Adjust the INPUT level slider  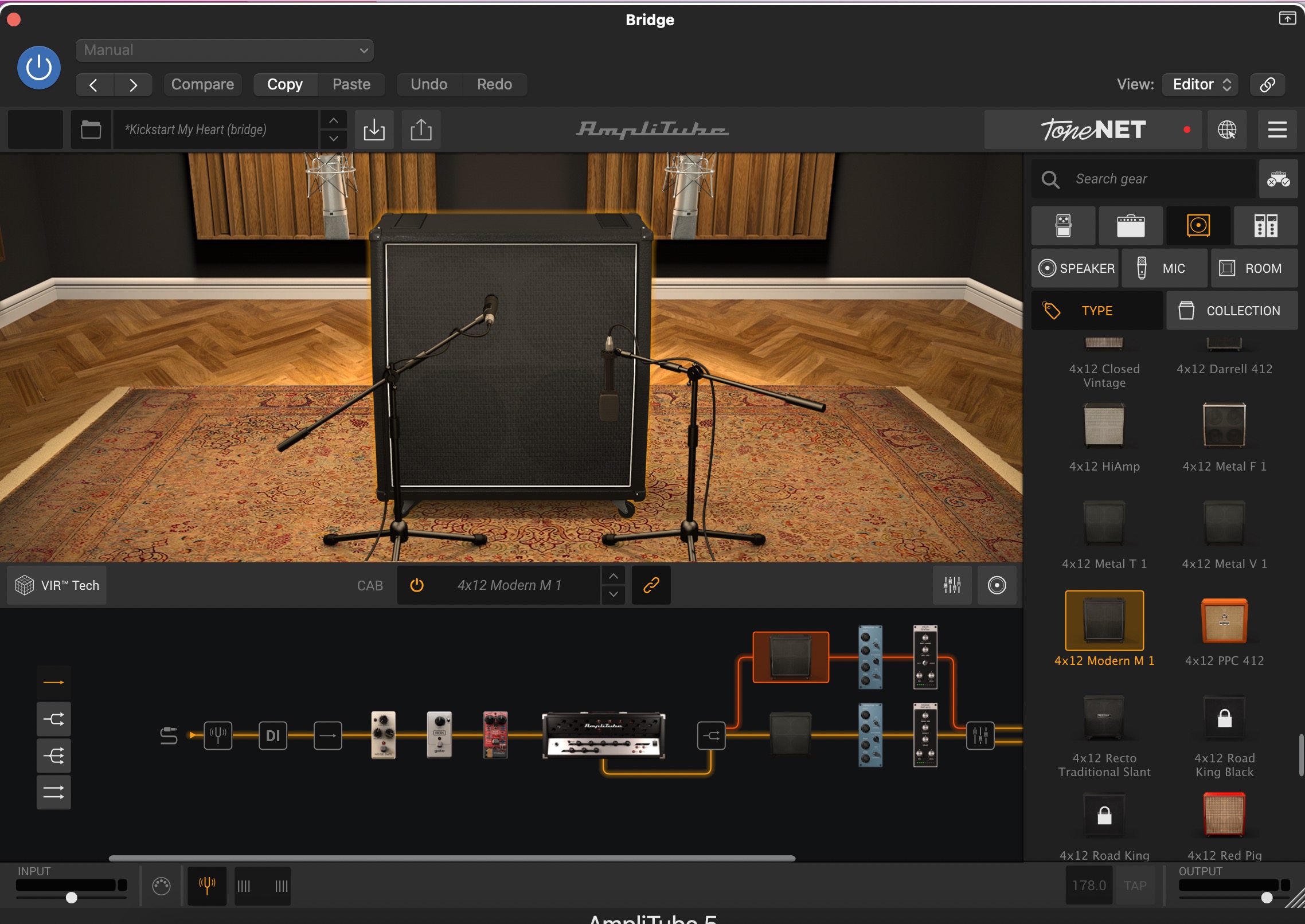tap(71, 897)
